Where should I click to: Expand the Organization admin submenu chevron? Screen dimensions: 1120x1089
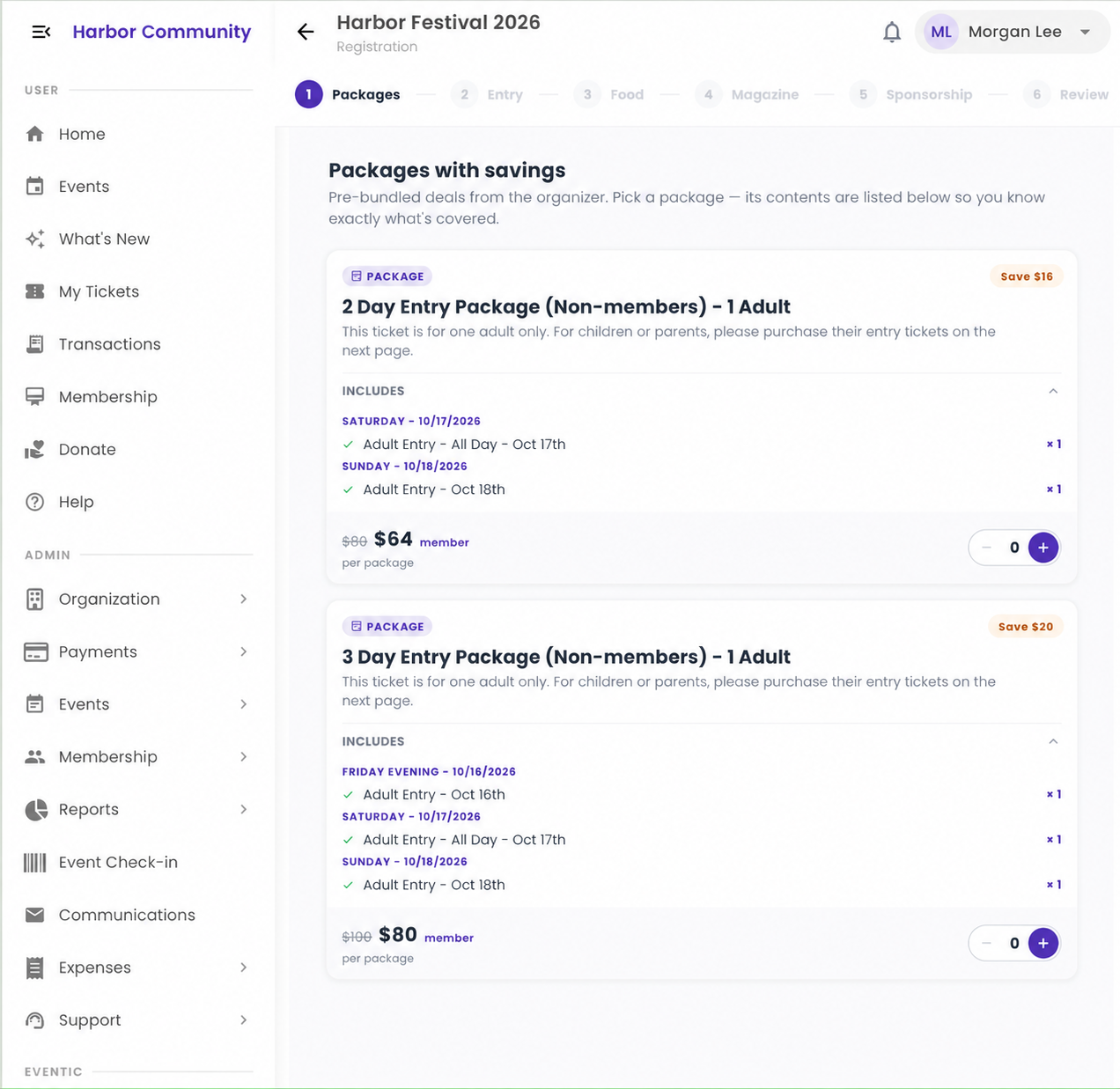[244, 600]
